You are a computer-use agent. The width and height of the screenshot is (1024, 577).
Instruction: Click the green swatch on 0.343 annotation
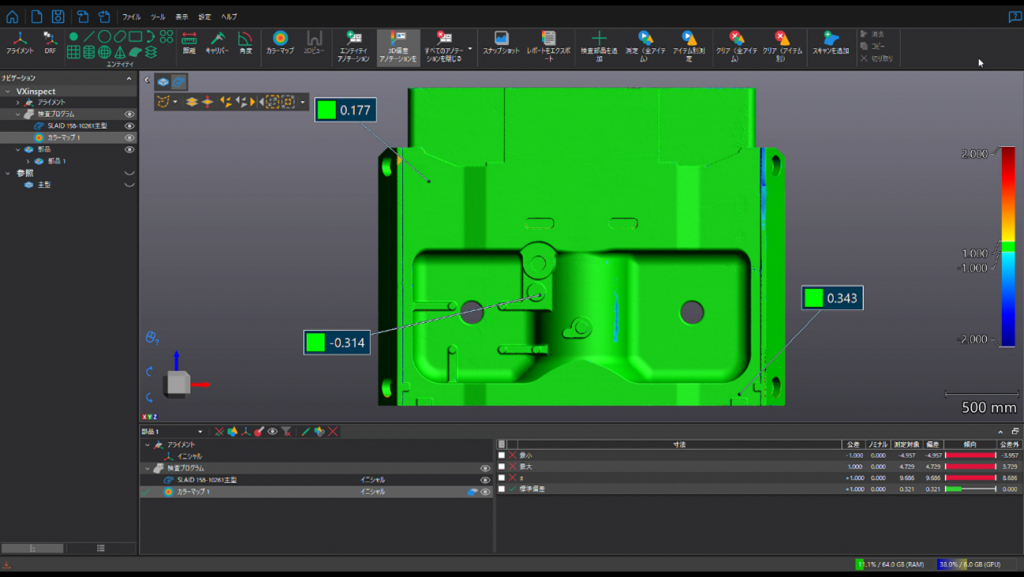[x=814, y=298]
